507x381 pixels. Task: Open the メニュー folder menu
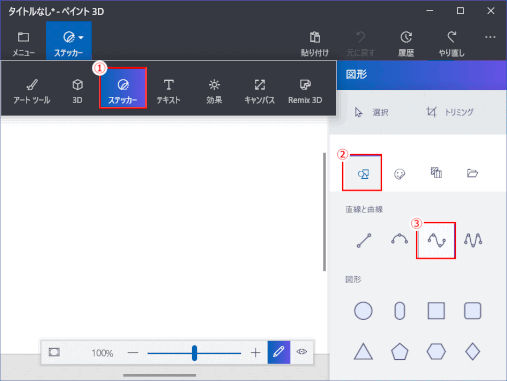[23, 43]
